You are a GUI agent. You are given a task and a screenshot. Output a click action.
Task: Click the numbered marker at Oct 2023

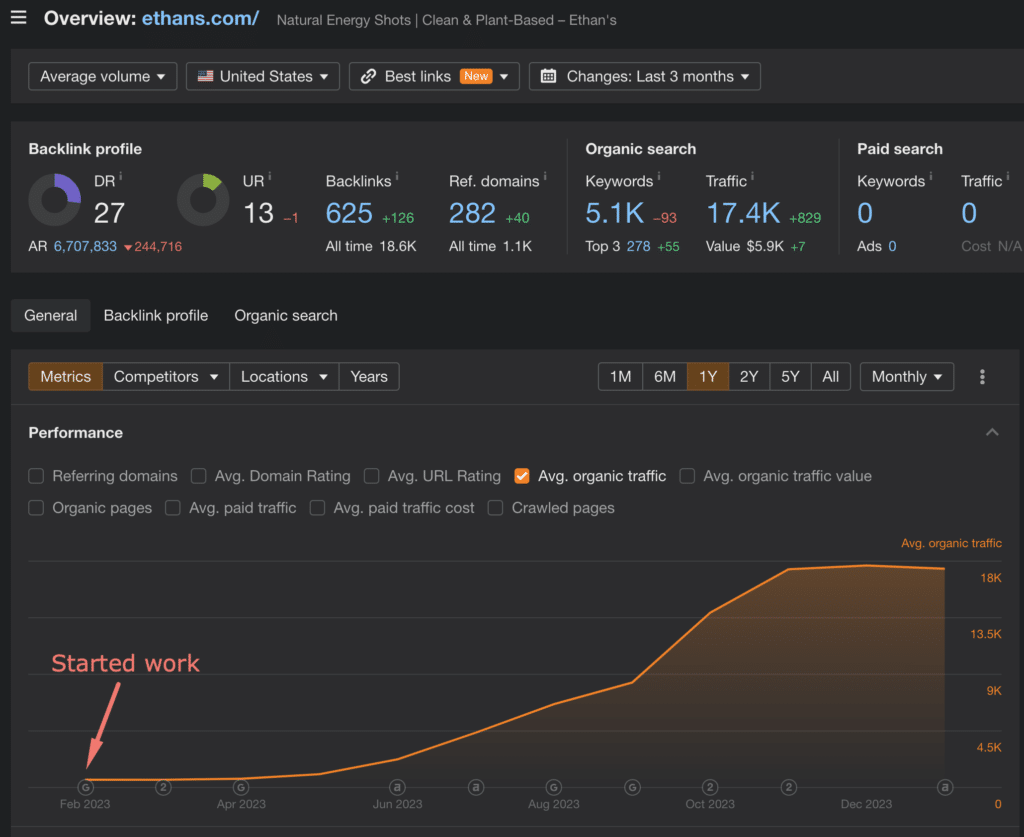click(710, 787)
